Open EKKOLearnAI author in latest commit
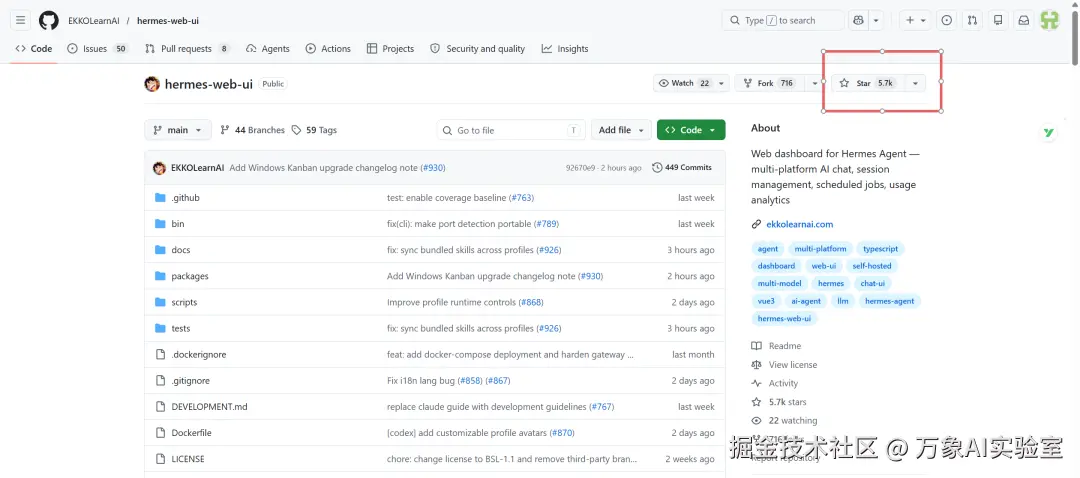Viewport: 1080px width, 478px height. 198,168
